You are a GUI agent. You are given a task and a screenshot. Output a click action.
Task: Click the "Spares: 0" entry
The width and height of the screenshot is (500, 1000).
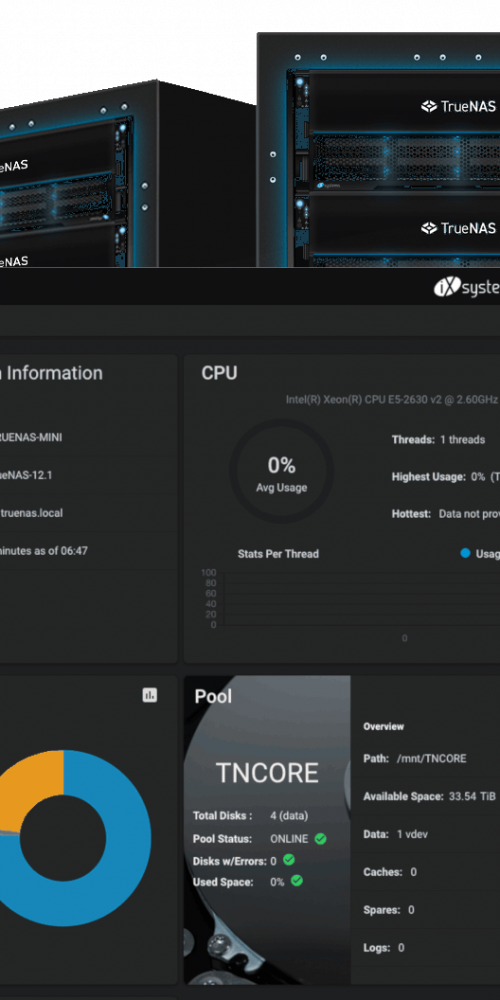(x=388, y=909)
